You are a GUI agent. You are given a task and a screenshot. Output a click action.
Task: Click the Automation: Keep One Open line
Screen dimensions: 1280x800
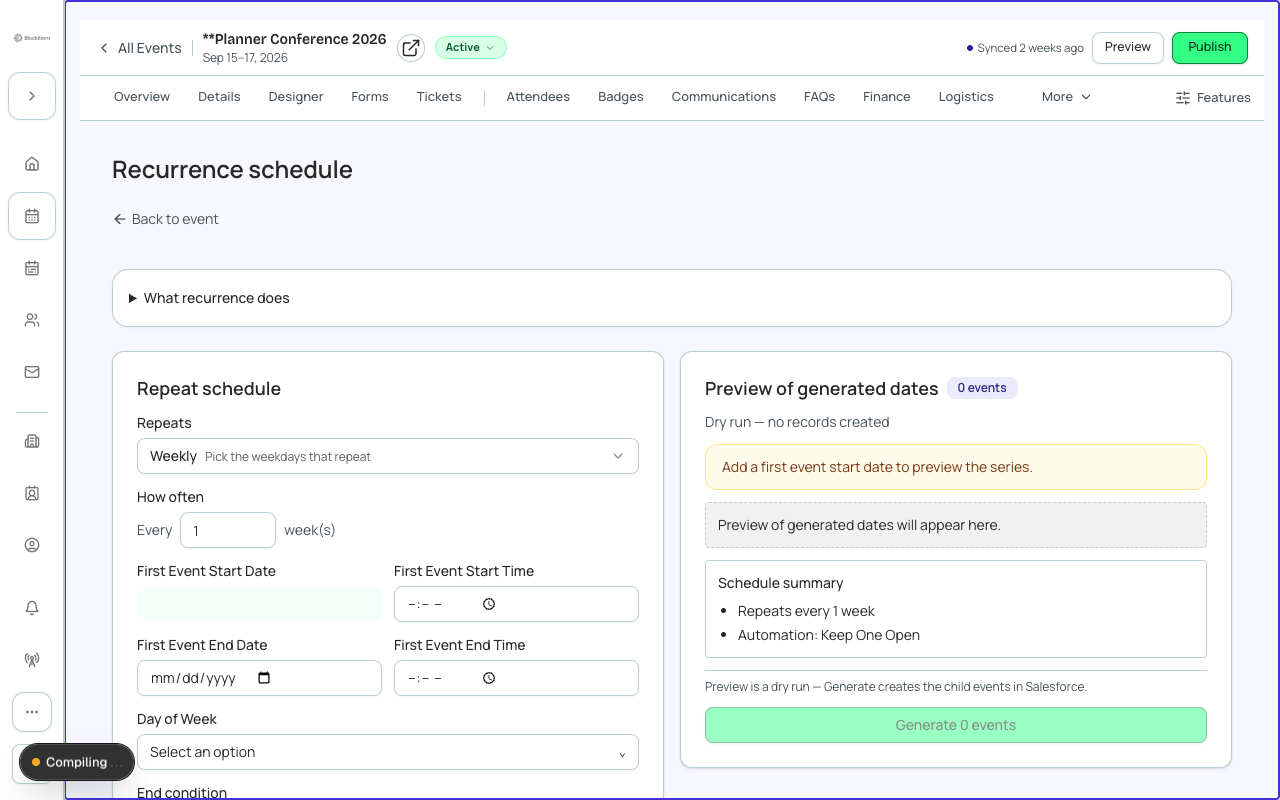click(829, 635)
